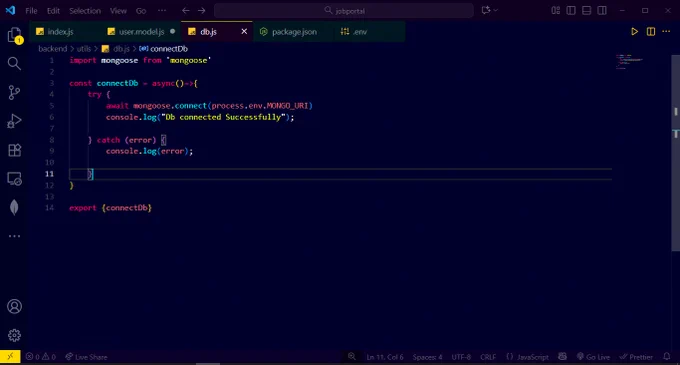The width and height of the screenshot is (680, 365).
Task: Click the jobportal command center search box
Action: click(344, 10)
